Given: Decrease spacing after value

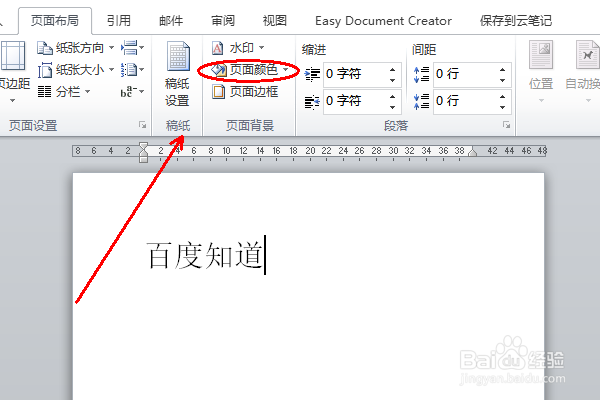Looking at the screenshot, I should tap(502, 107).
